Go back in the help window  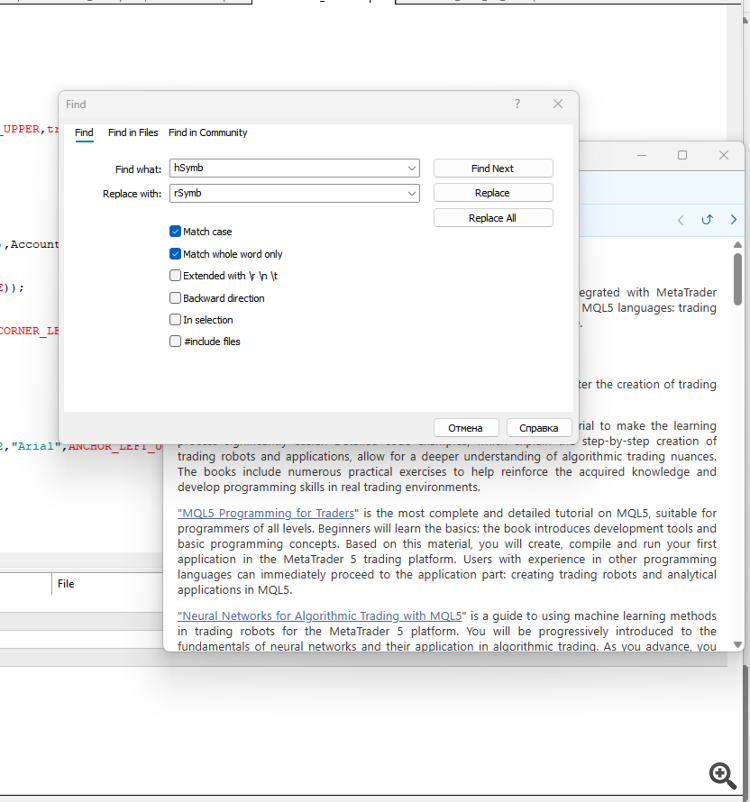pyautogui.click(x=680, y=220)
